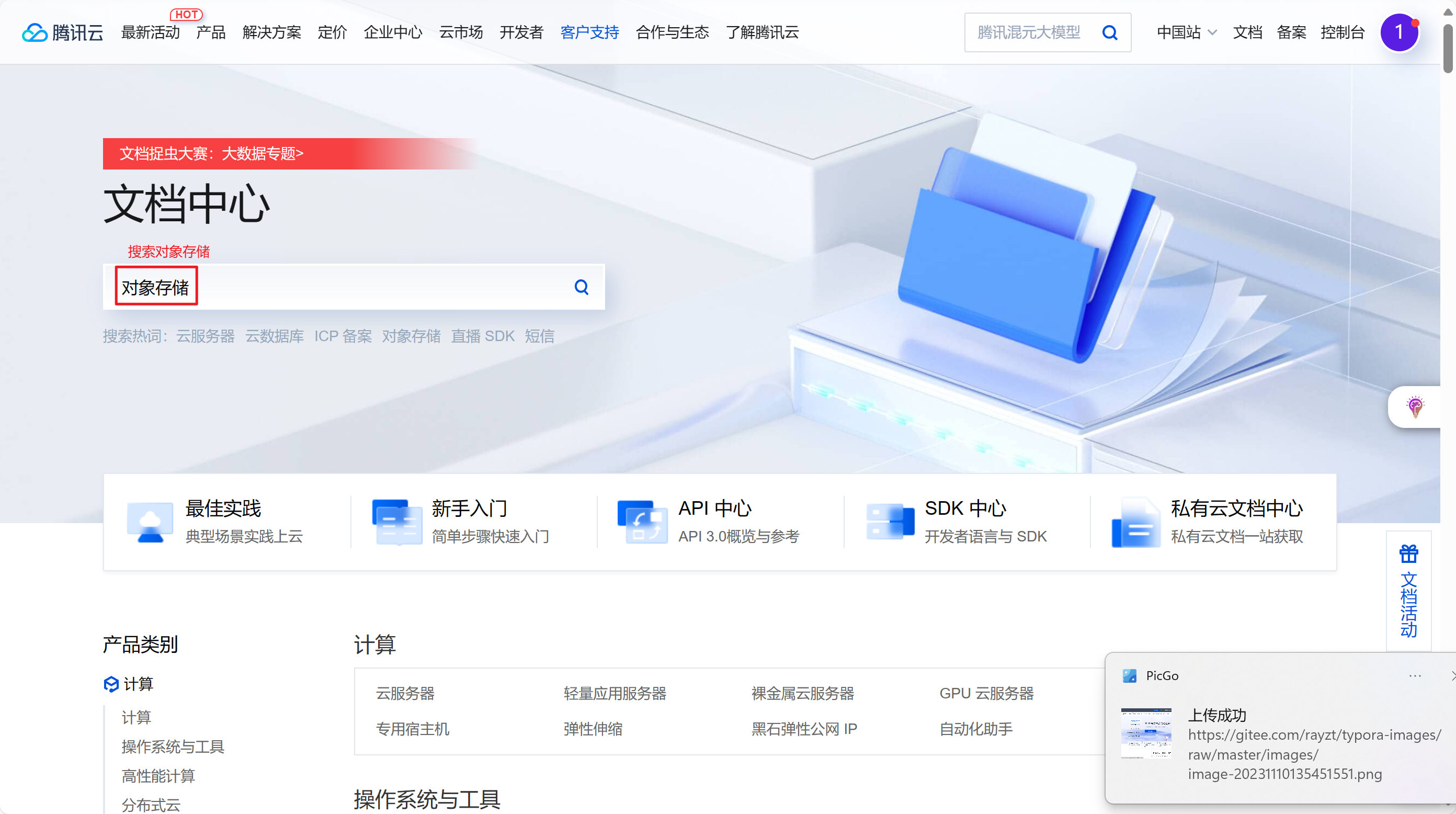Click the top navigation search magnifier icon
Image resolution: width=1456 pixels, height=814 pixels.
tap(1110, 32)
